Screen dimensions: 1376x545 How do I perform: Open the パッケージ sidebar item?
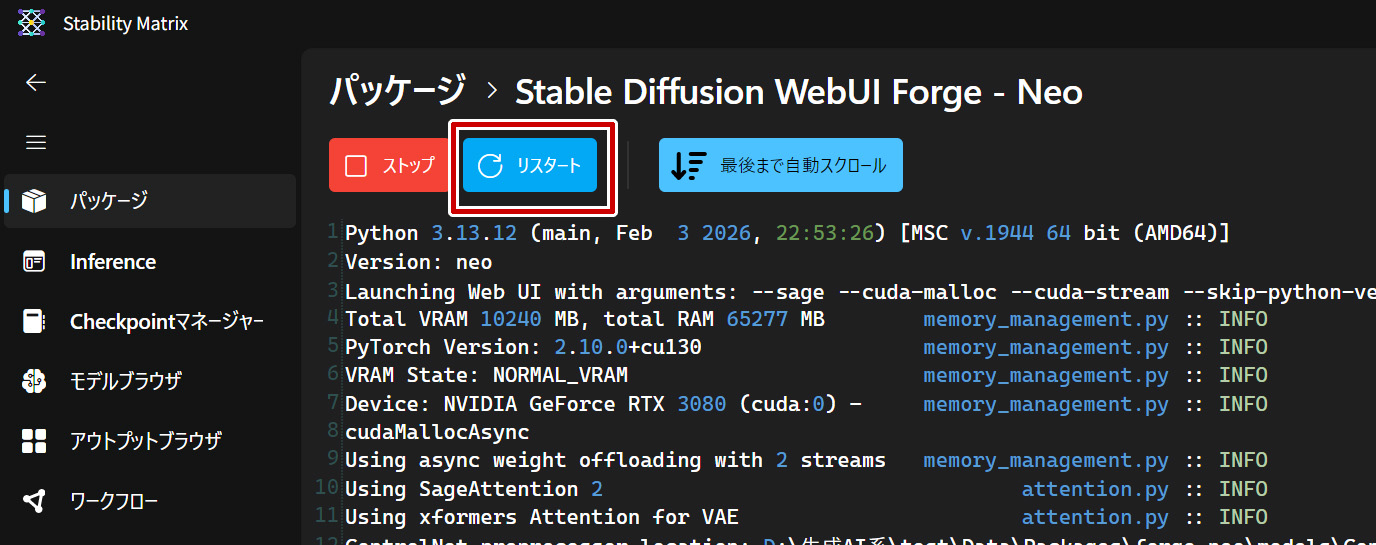(109, 201)
